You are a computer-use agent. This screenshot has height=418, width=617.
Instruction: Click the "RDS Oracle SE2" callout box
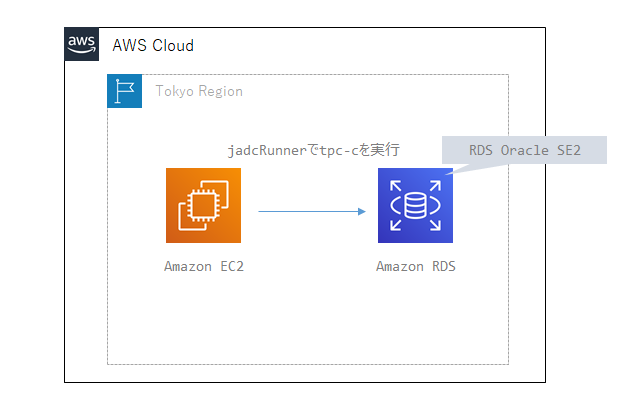(x=524, y=150)
